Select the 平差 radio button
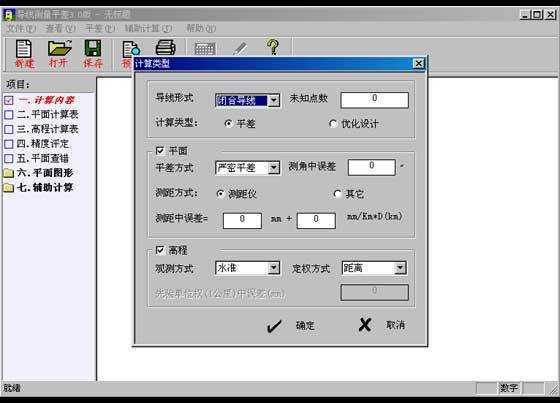560x403 pixels. pos(228,124)
